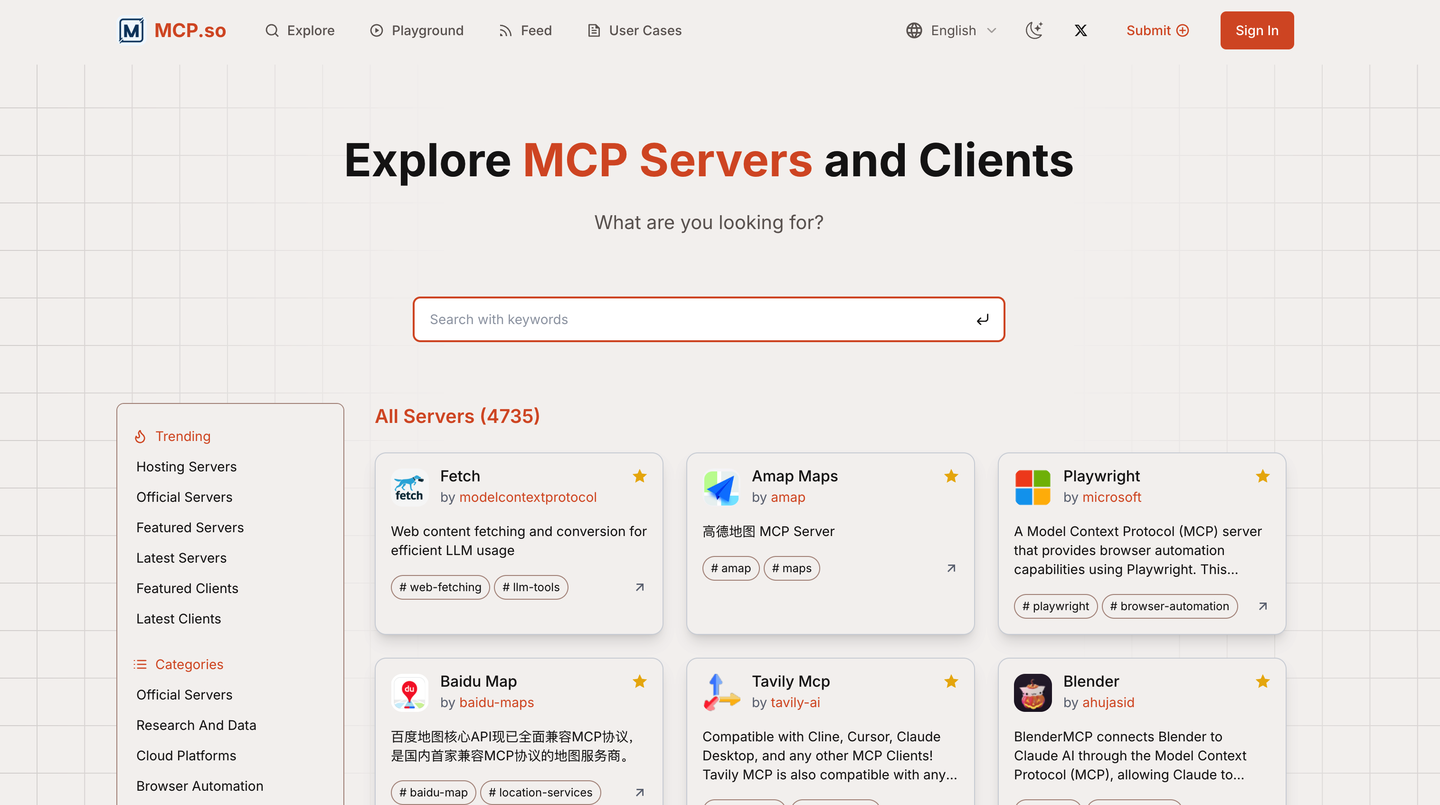Click the Tavily Mcp arrows logo
The width and height of the screenshot is (1440, 805).
pyautogui.click(x=721, y=692)
